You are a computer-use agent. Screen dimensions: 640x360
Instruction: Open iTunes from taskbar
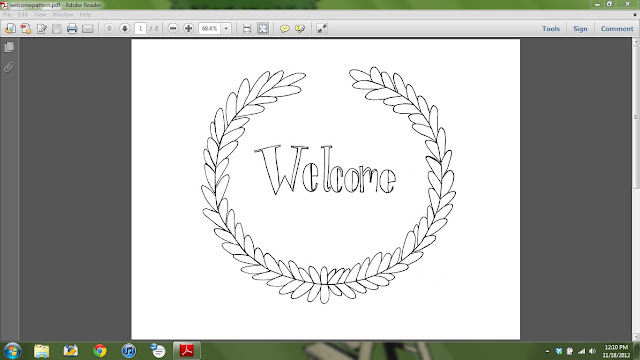click(x=129, y=351)
